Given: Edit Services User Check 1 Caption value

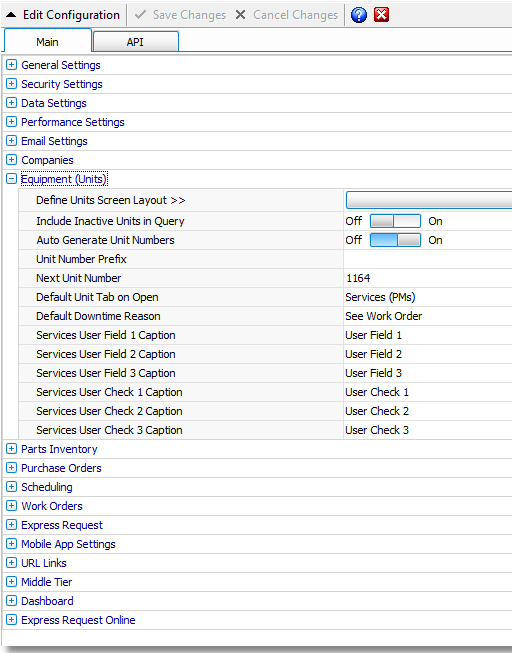Looking at the screenshot, I should point(377,392).
